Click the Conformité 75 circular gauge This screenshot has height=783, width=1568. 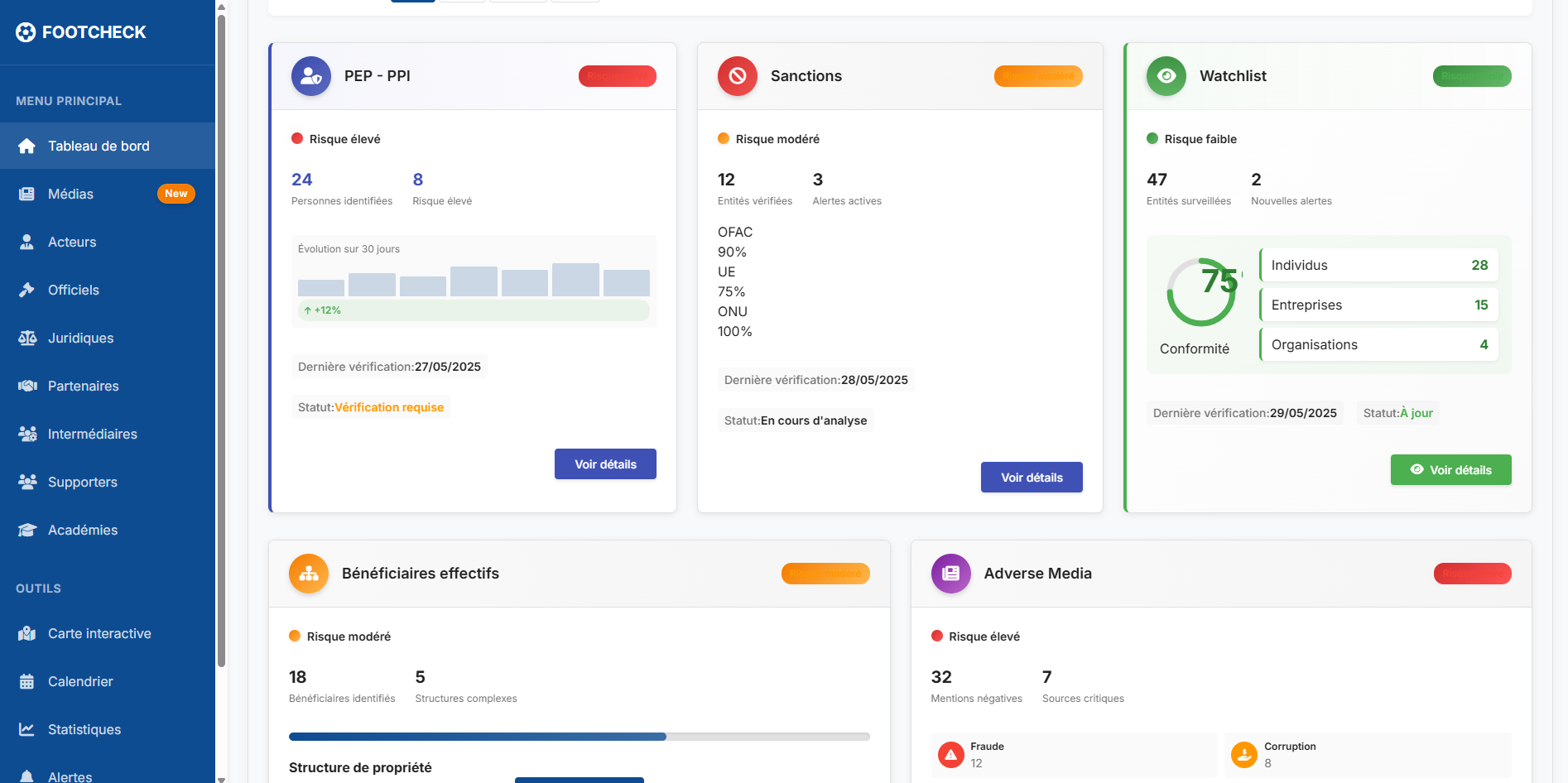pos(1201,292)
